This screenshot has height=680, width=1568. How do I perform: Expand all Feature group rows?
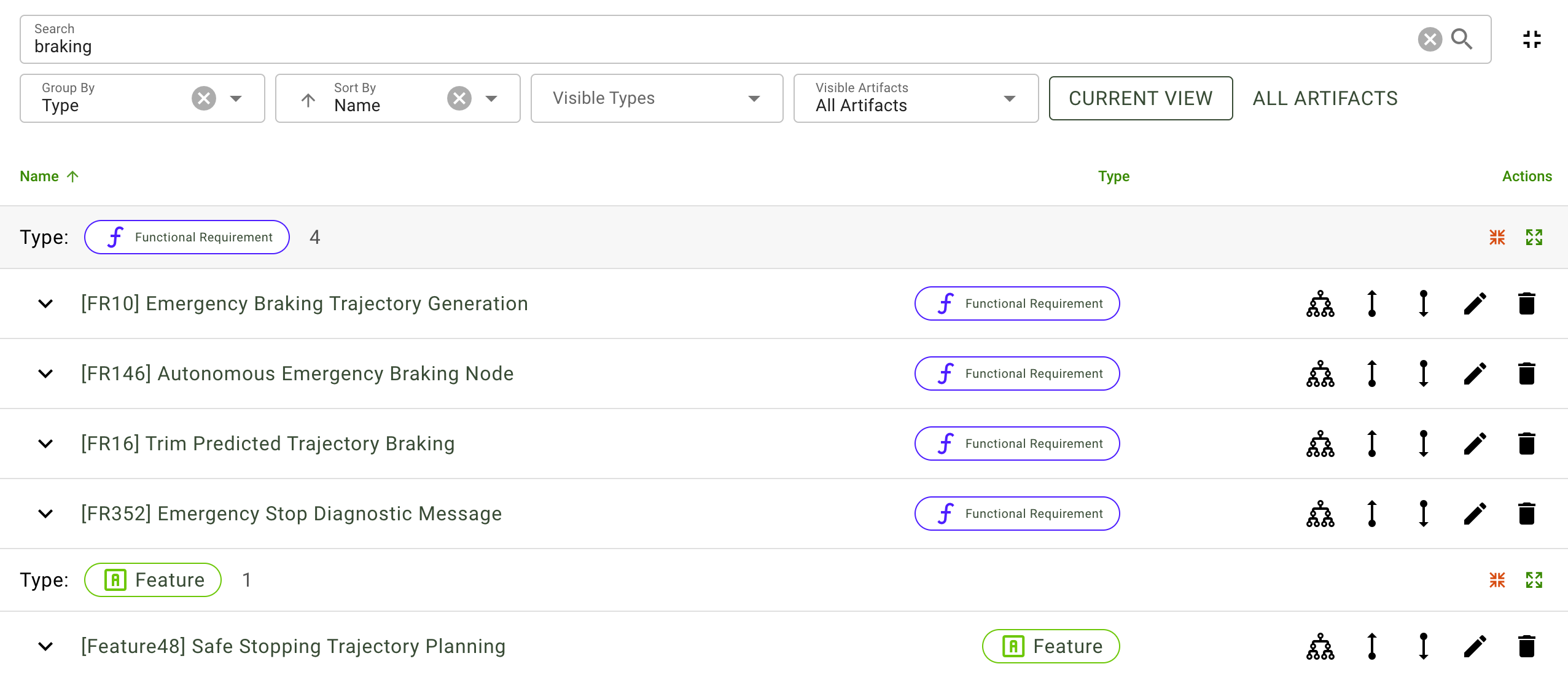[x=1534, y=580]
